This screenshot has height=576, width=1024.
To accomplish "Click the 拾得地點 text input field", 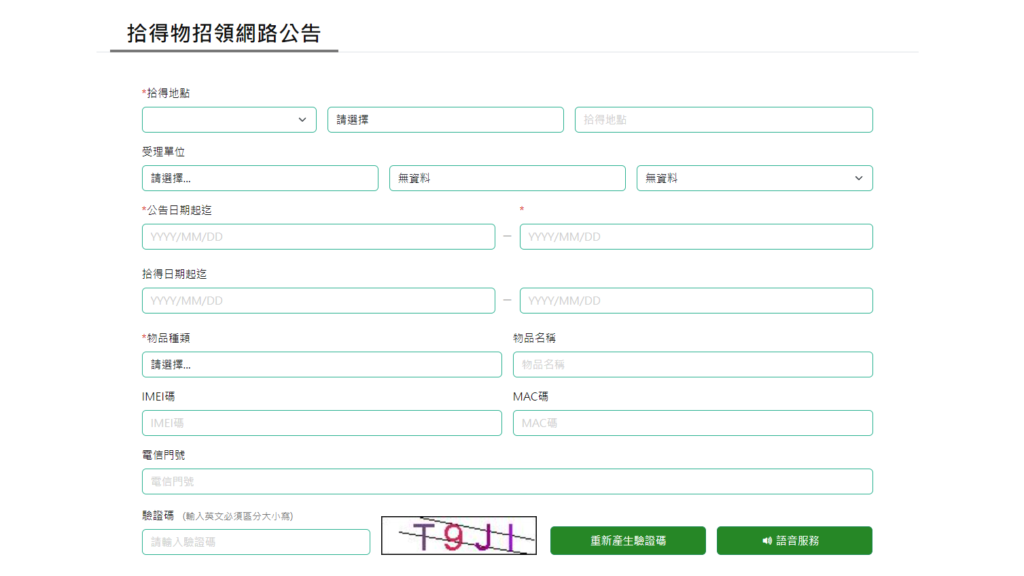I will click(724, 120).
